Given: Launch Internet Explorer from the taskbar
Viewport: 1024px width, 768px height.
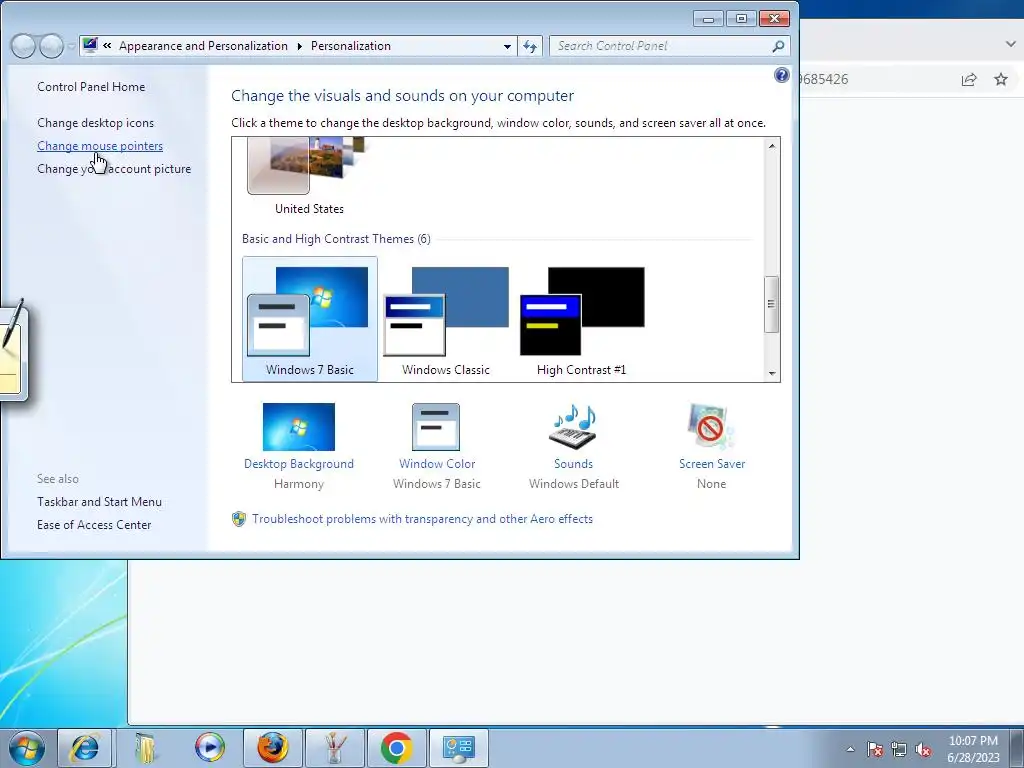Looking at the screenshot, I should (x=85, y=748).
